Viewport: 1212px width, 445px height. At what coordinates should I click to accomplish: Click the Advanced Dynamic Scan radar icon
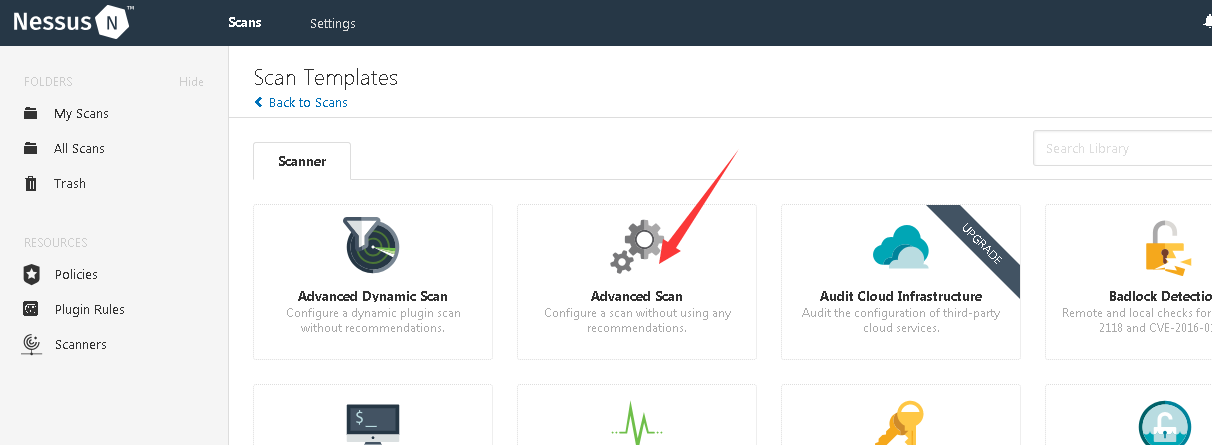(x=373, y=244)
